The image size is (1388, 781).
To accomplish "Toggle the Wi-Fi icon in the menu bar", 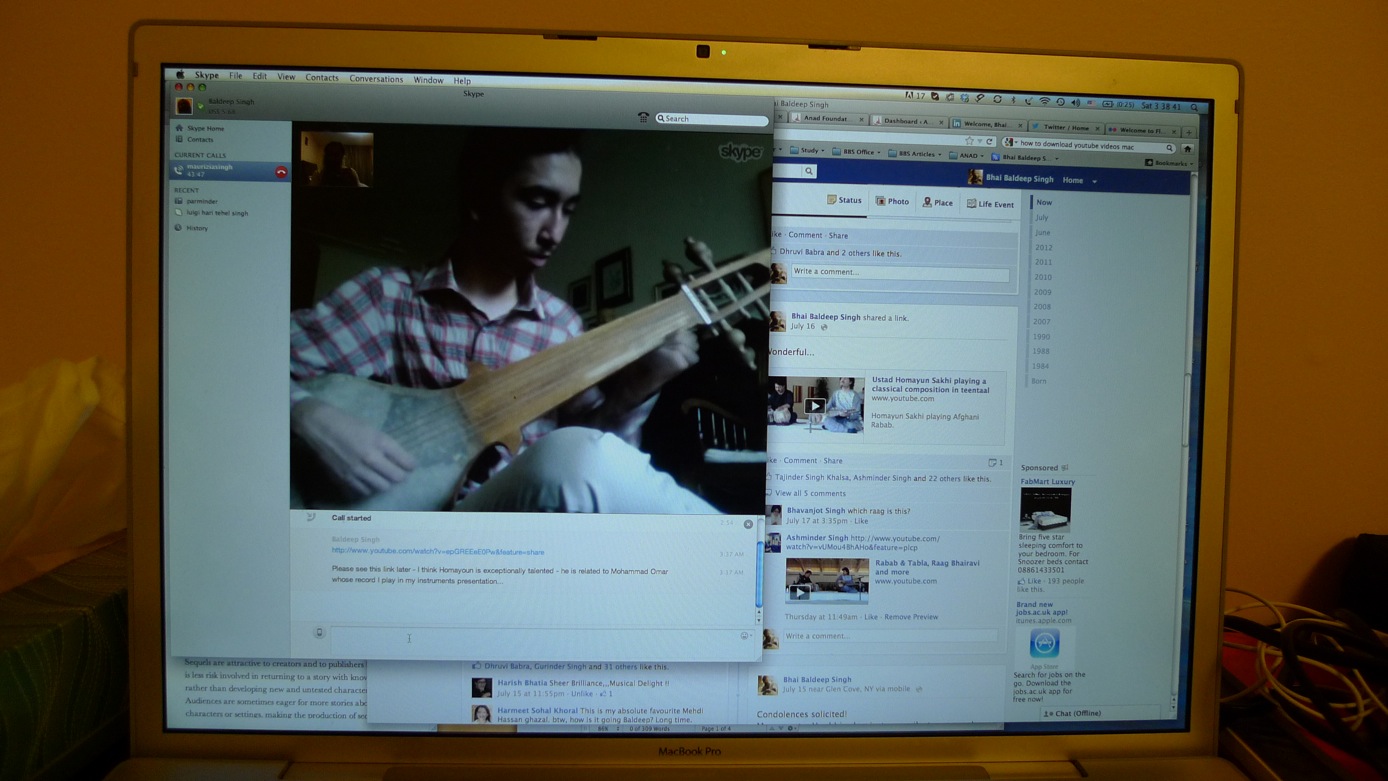I will point(1045,102).
